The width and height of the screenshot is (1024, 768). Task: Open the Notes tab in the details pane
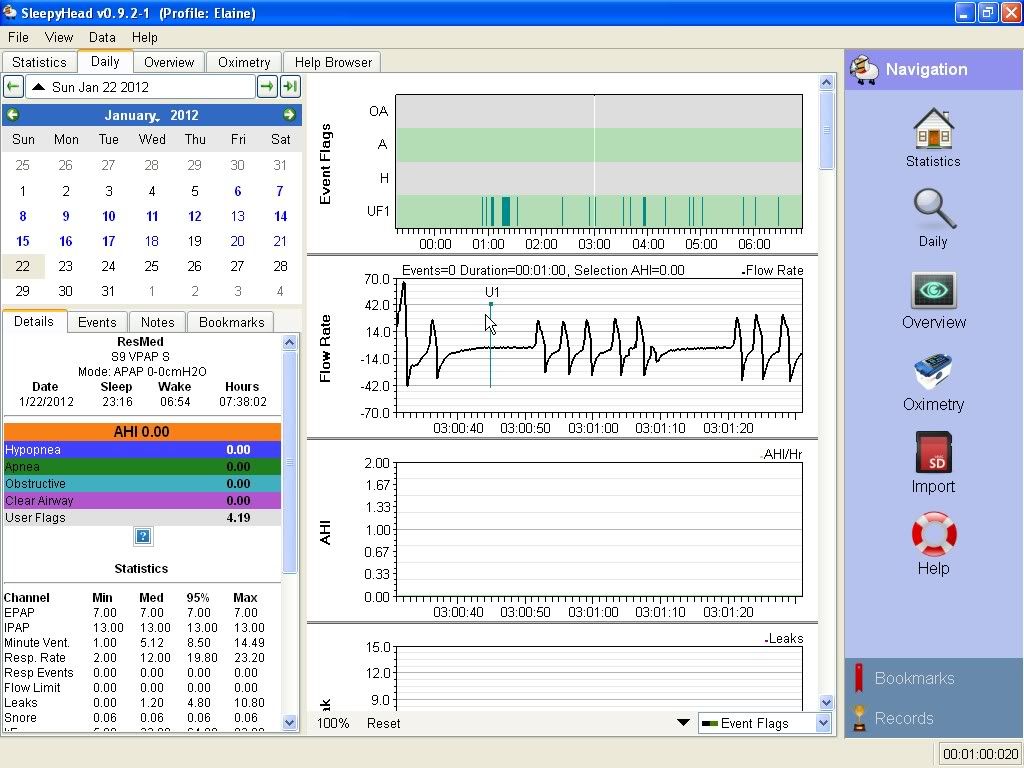pyautogui.click(x=157, y=322)
